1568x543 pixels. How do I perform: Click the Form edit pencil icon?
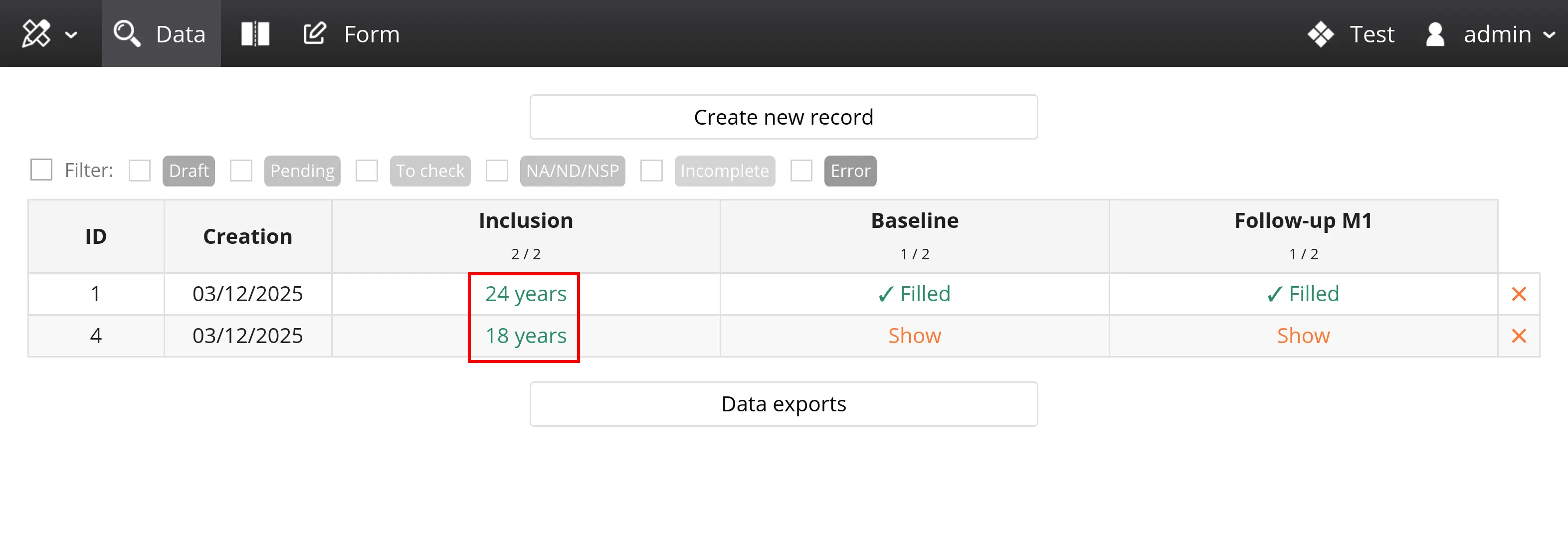tap(315, 34)
